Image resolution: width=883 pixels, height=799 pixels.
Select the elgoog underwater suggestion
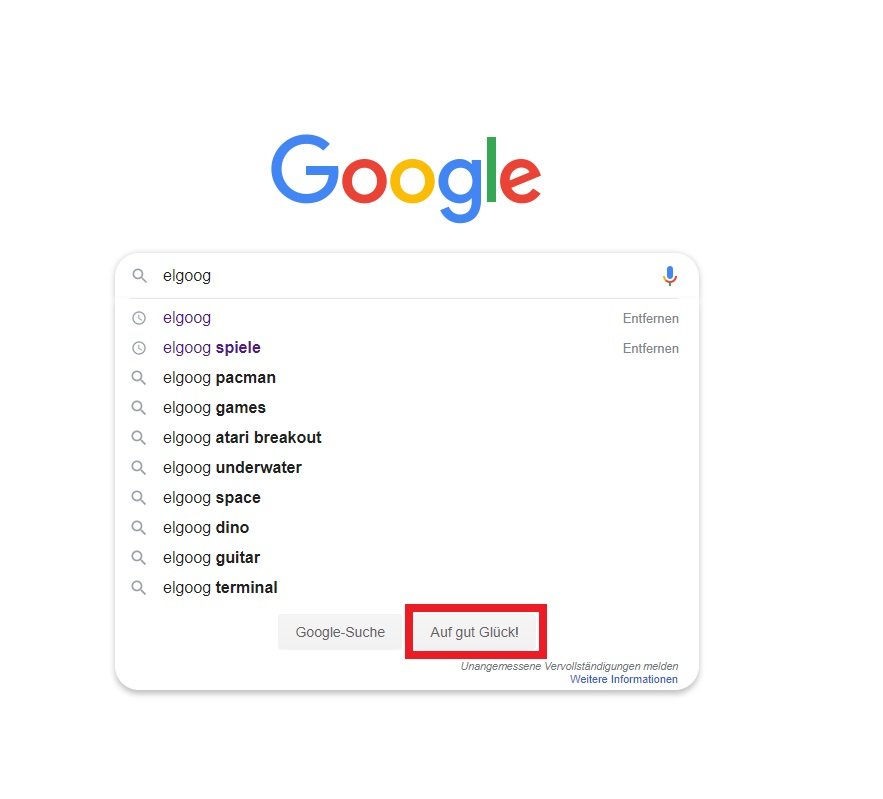[232, 467]
